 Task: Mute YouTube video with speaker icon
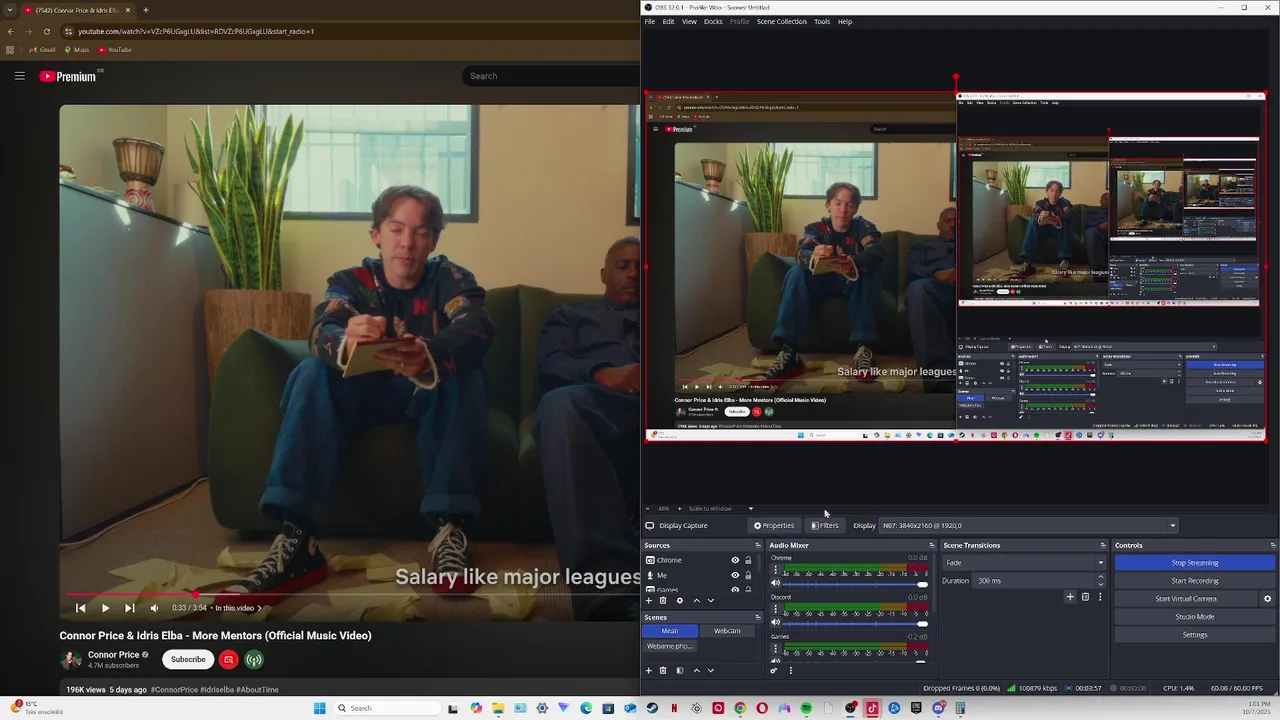154,608
